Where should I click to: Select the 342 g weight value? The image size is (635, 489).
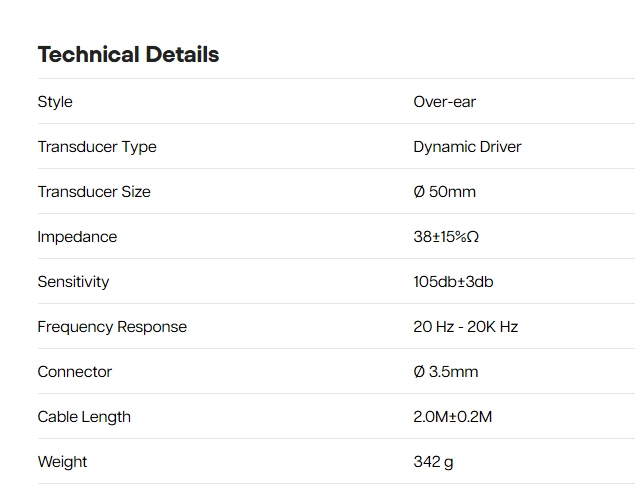coord(433,462)
